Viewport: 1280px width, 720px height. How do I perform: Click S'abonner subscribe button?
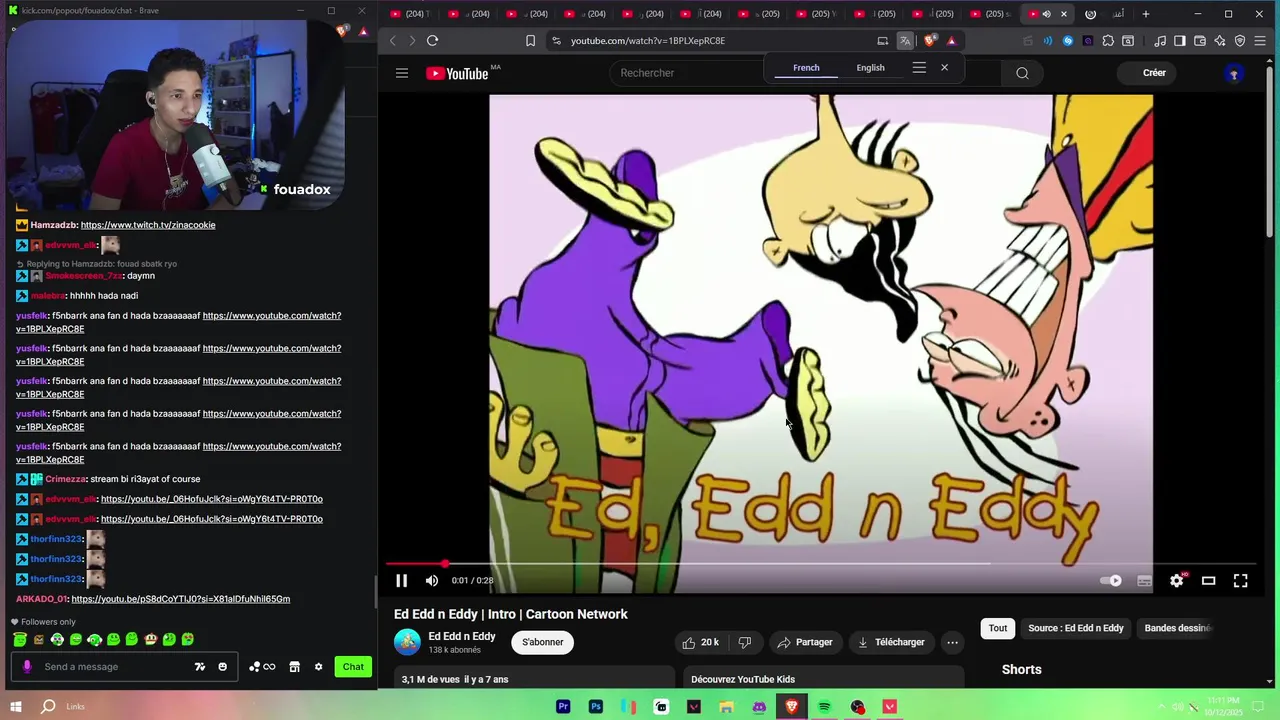click(542, 642)
